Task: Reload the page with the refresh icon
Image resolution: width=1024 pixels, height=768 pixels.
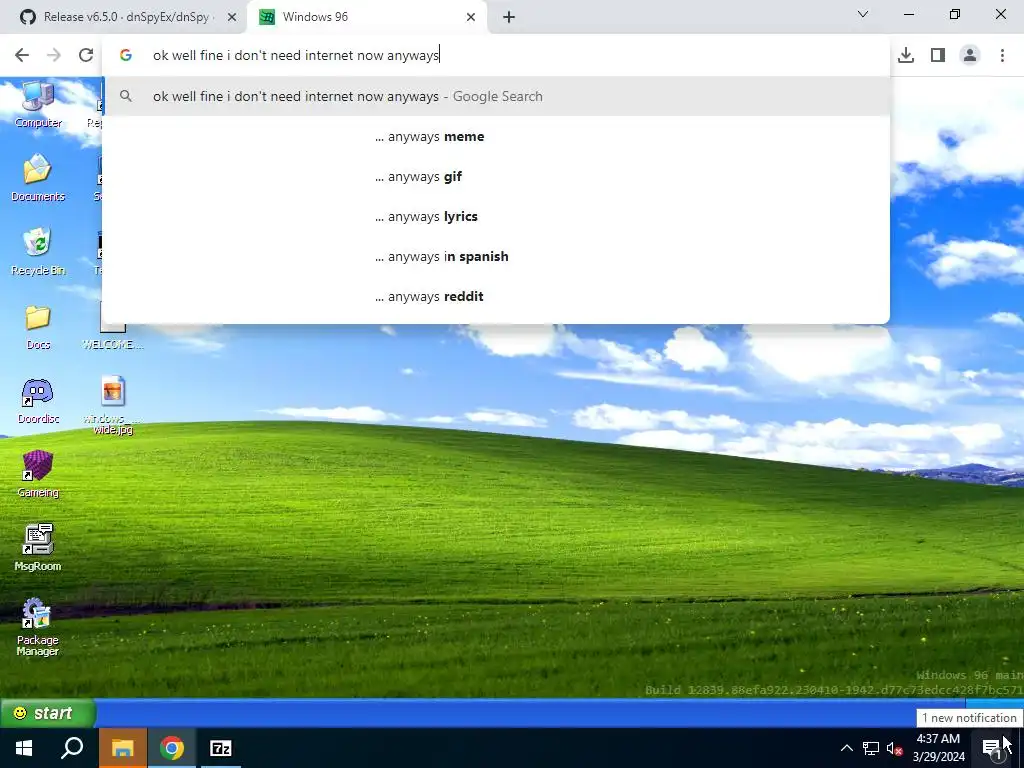Action: [x=86, y=55]
